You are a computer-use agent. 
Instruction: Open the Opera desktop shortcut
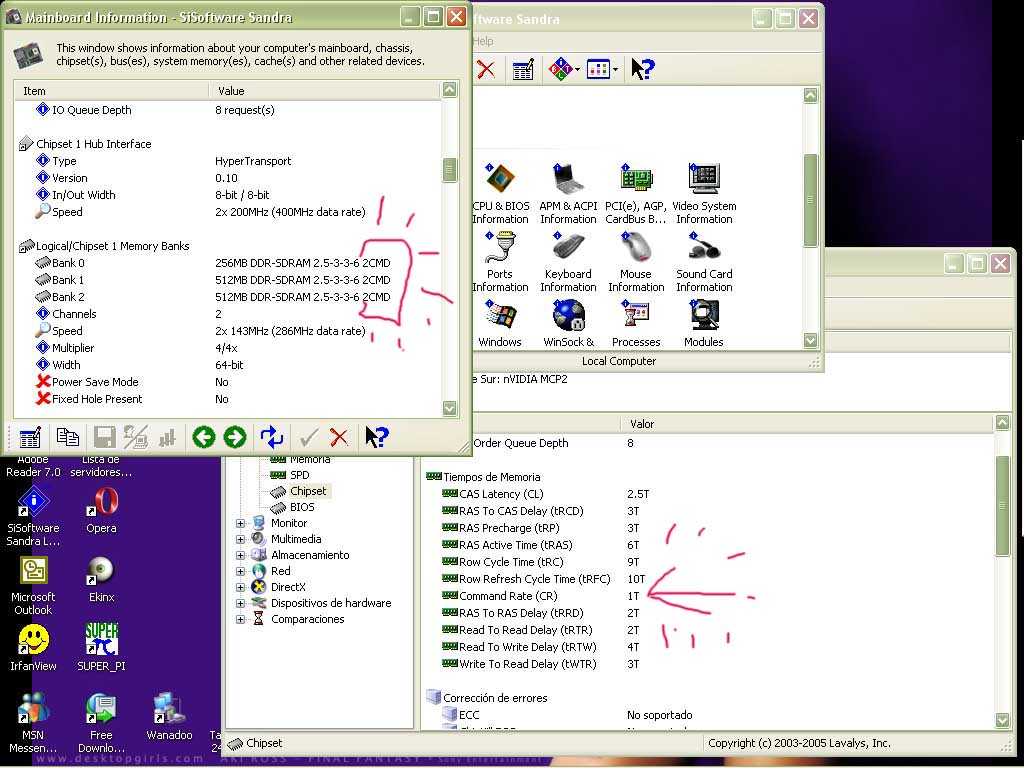click(101, 509)
